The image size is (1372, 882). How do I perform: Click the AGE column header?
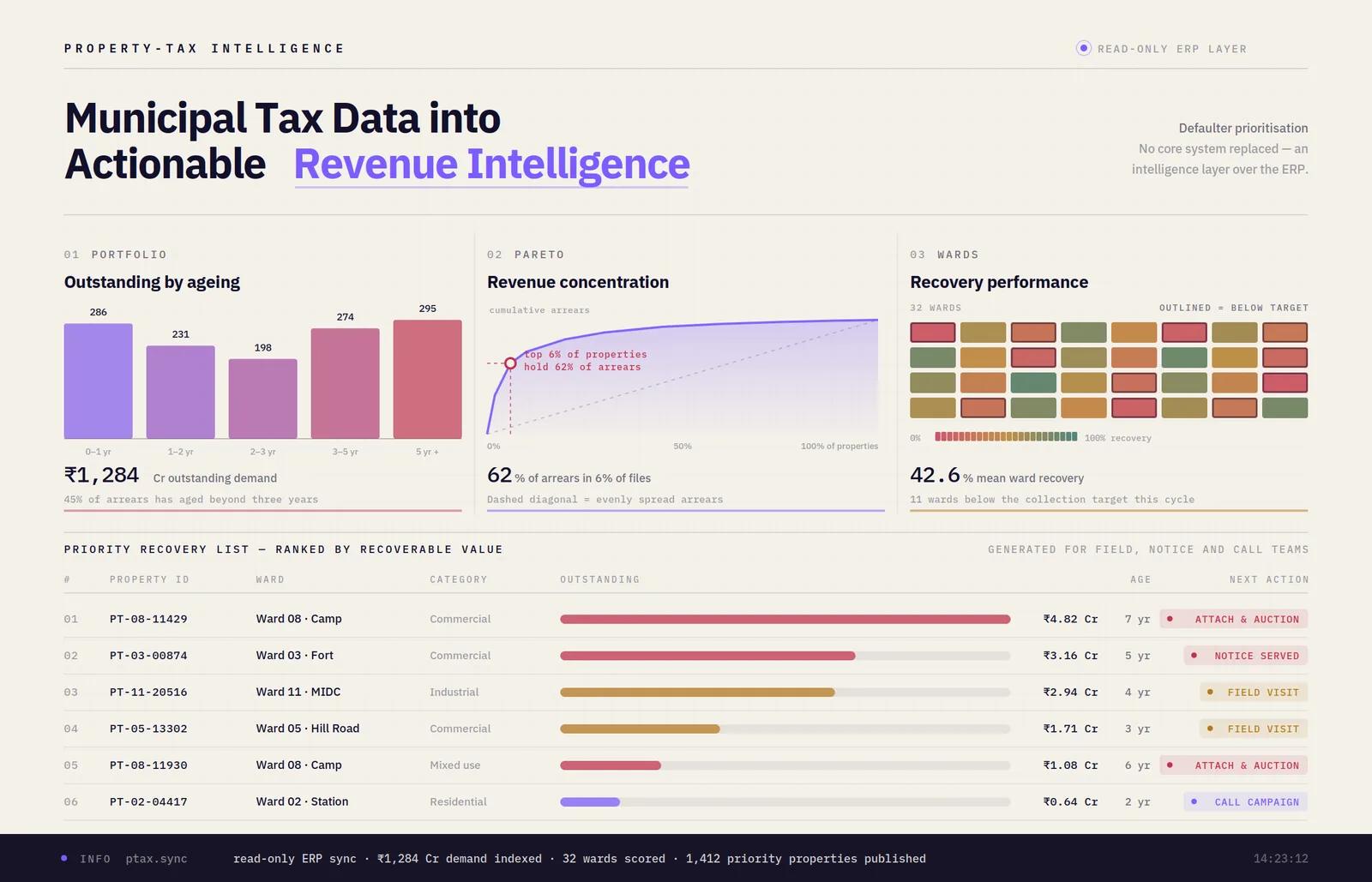coord(1140,580)
